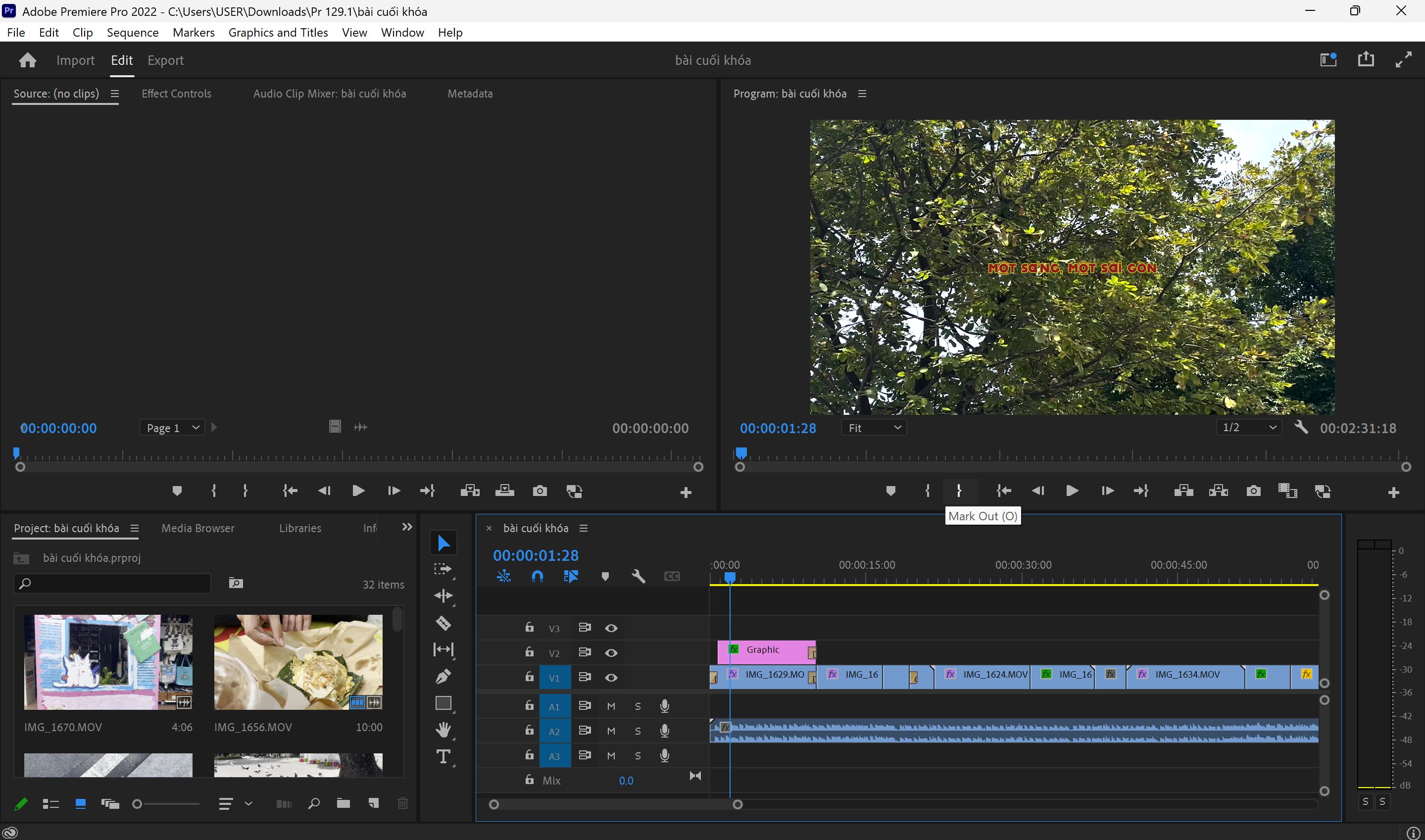Switch to Effect Controls tab
This screenshot has width=1425, height=840.
pyautogui.click(x=176, y=94)
